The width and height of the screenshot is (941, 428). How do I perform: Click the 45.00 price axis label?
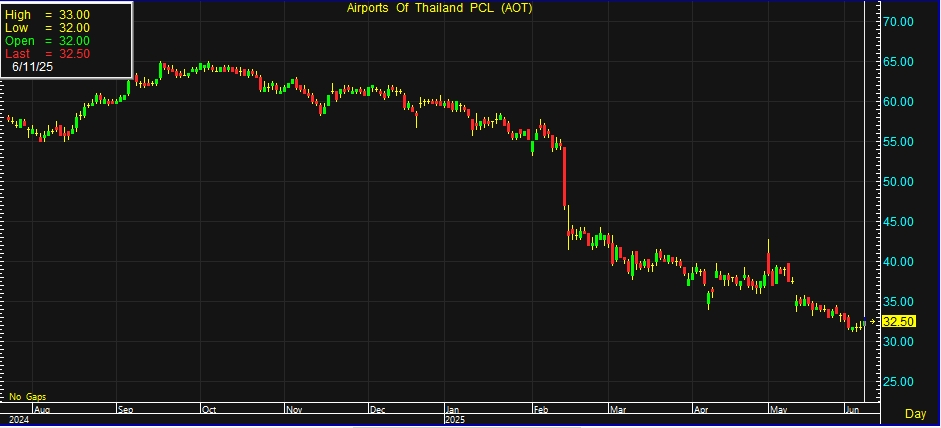(898, 222)
